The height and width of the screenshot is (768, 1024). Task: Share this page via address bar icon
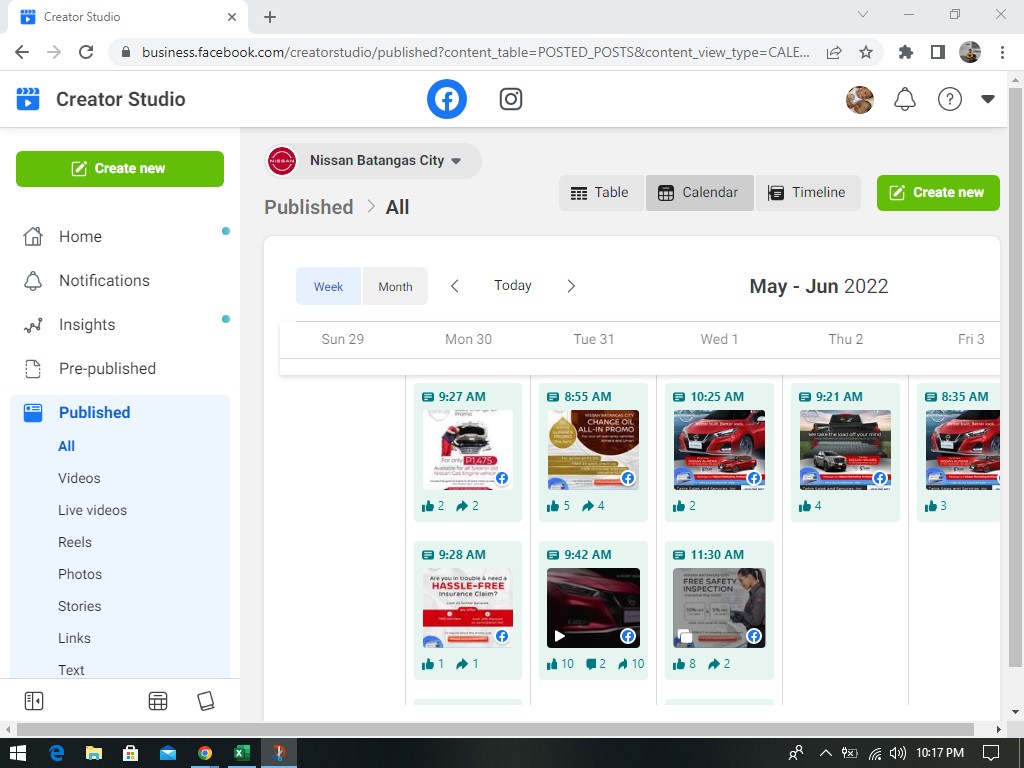[834, 52]
